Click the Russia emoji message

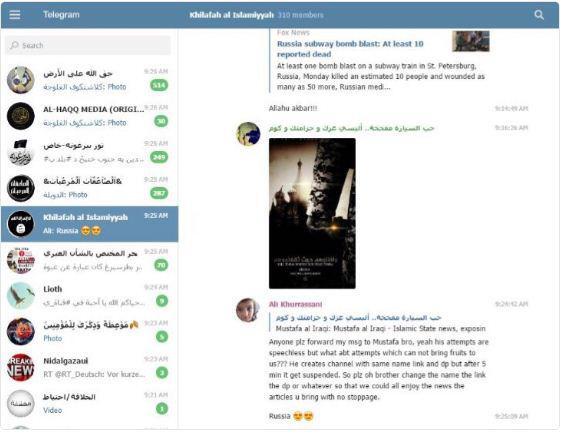coord(291,416)
